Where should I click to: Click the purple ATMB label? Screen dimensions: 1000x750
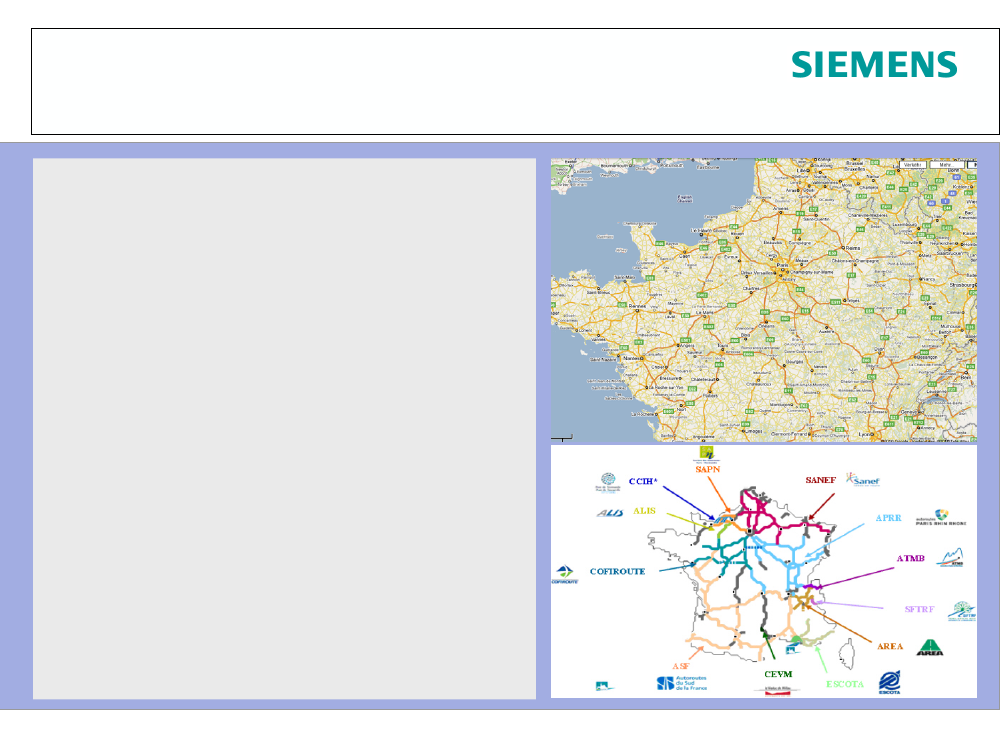910,559
